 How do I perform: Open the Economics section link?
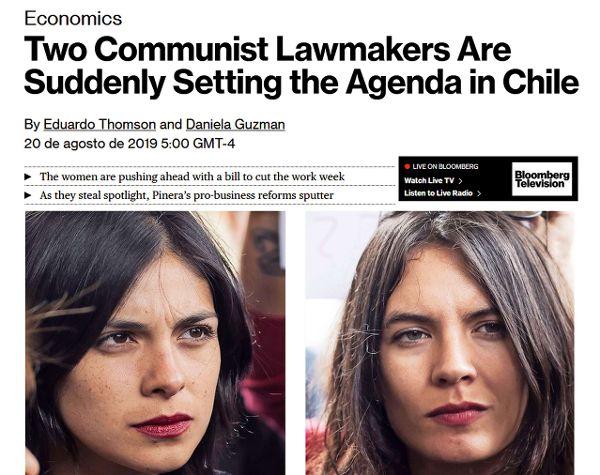73,18
